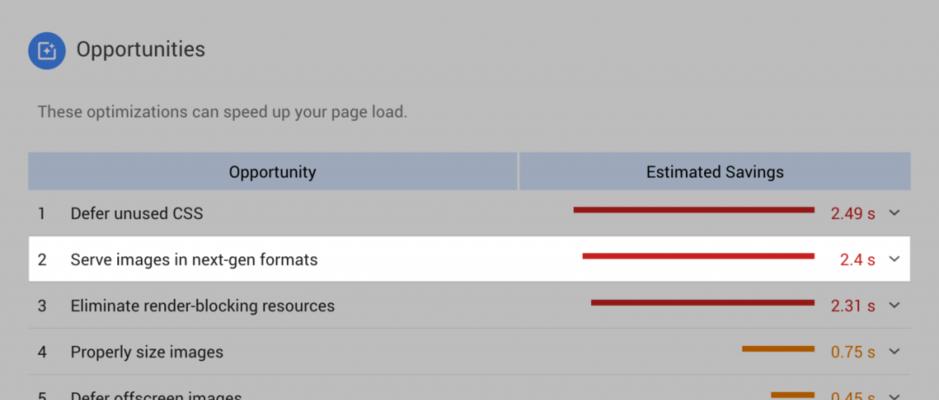
Task: Expand Eliminate render-blocking resources chevron
Action: pyautogui.click(x=894, y=305)
